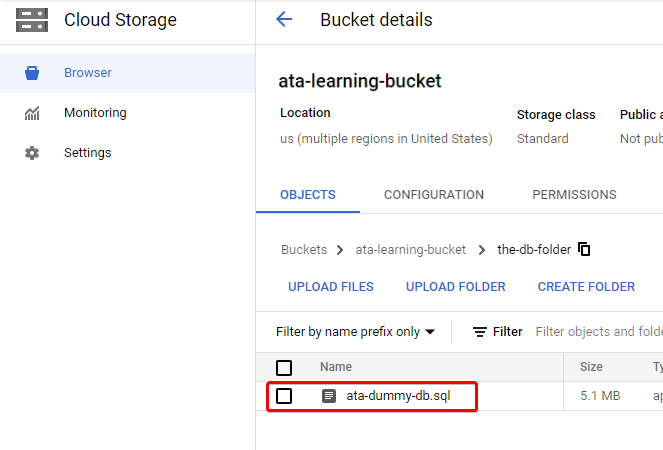Image resolution: width=663 pixels, height=450 pixels.
Task: Click the Standard storage class value
Action: pyautogui.click(x=542, y=139)
